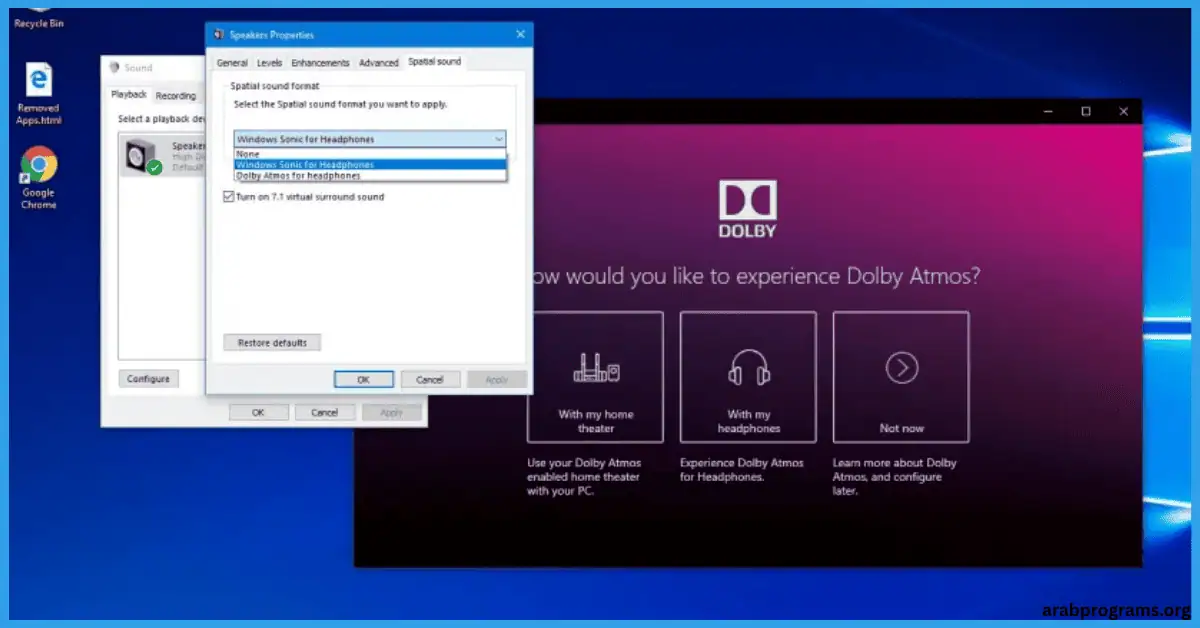Click With my headphones label
1200x628 pixels.
(x=748, y=421)
